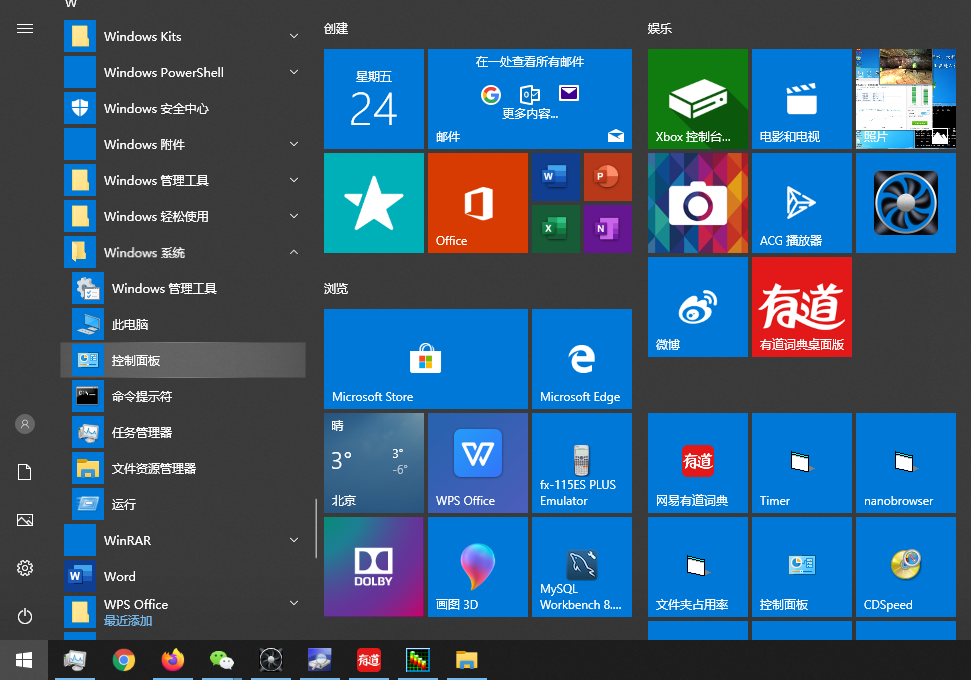The image size is (971, 680).
Task: Open 有道词典桌面版 red tile
Action: coord(802,307)
